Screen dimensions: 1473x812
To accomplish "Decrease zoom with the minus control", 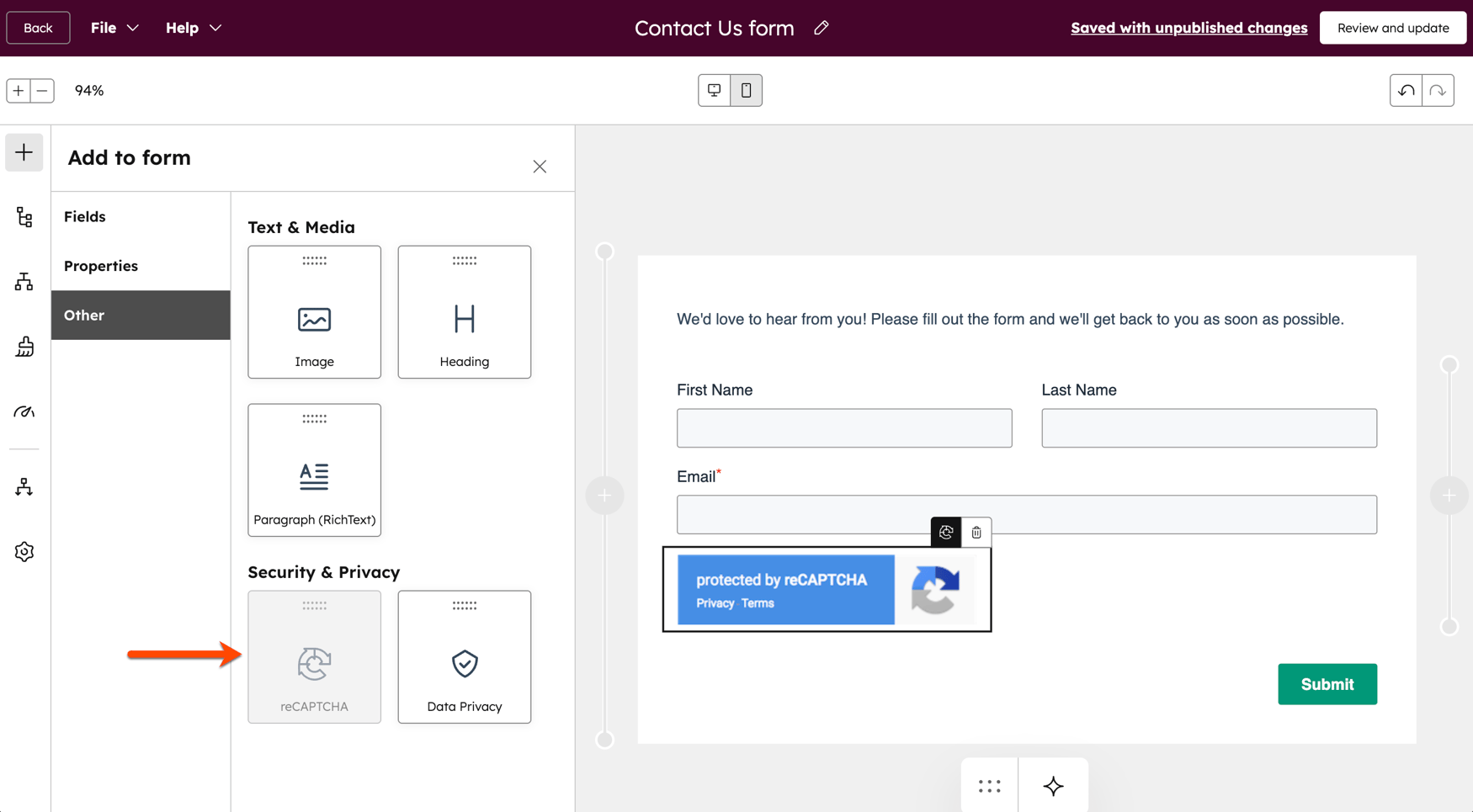I will coord(43,90).
